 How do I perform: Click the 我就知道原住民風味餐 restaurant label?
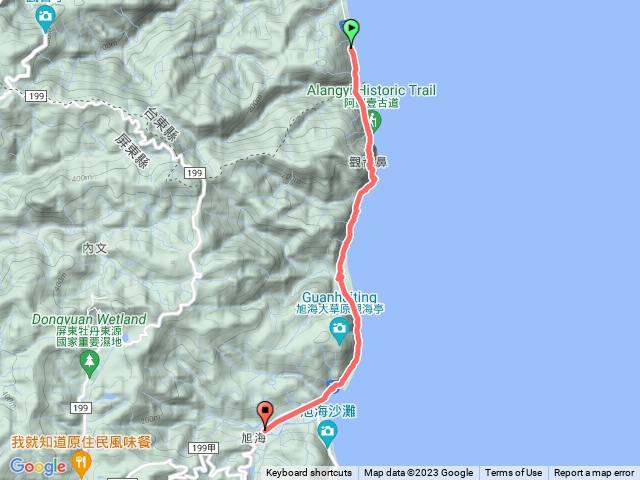point(81,442)
